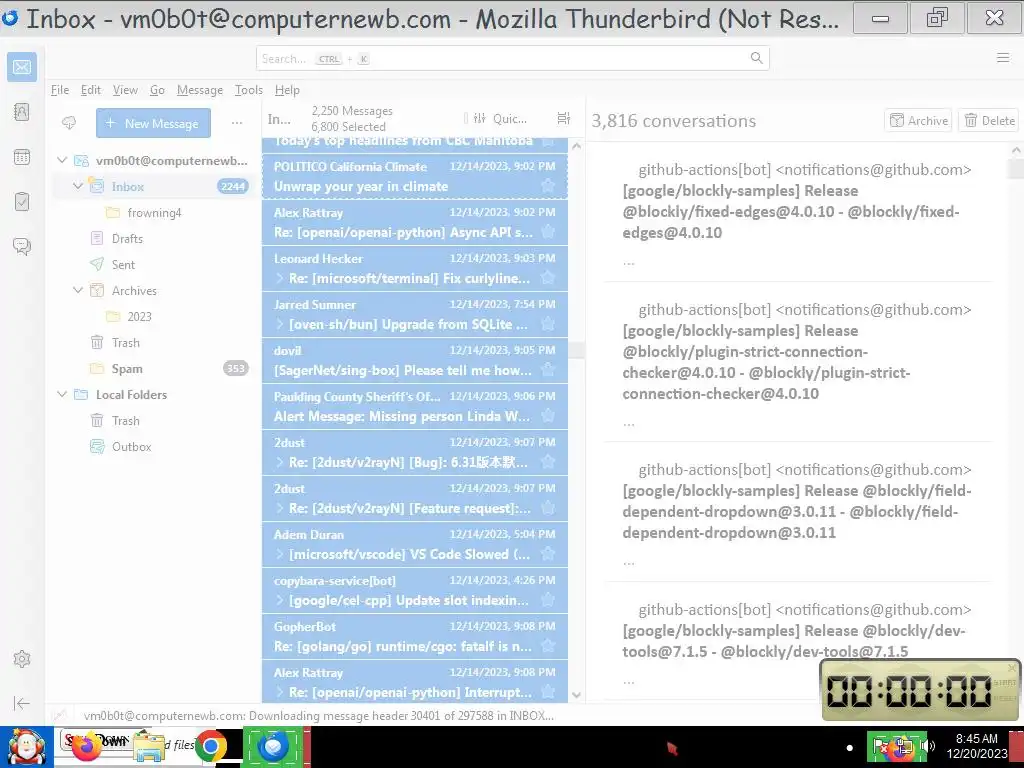The height and width of the screenshot is (768, 1024).
Task: Click the Start button on taskbar
Action: click(27, 747)
